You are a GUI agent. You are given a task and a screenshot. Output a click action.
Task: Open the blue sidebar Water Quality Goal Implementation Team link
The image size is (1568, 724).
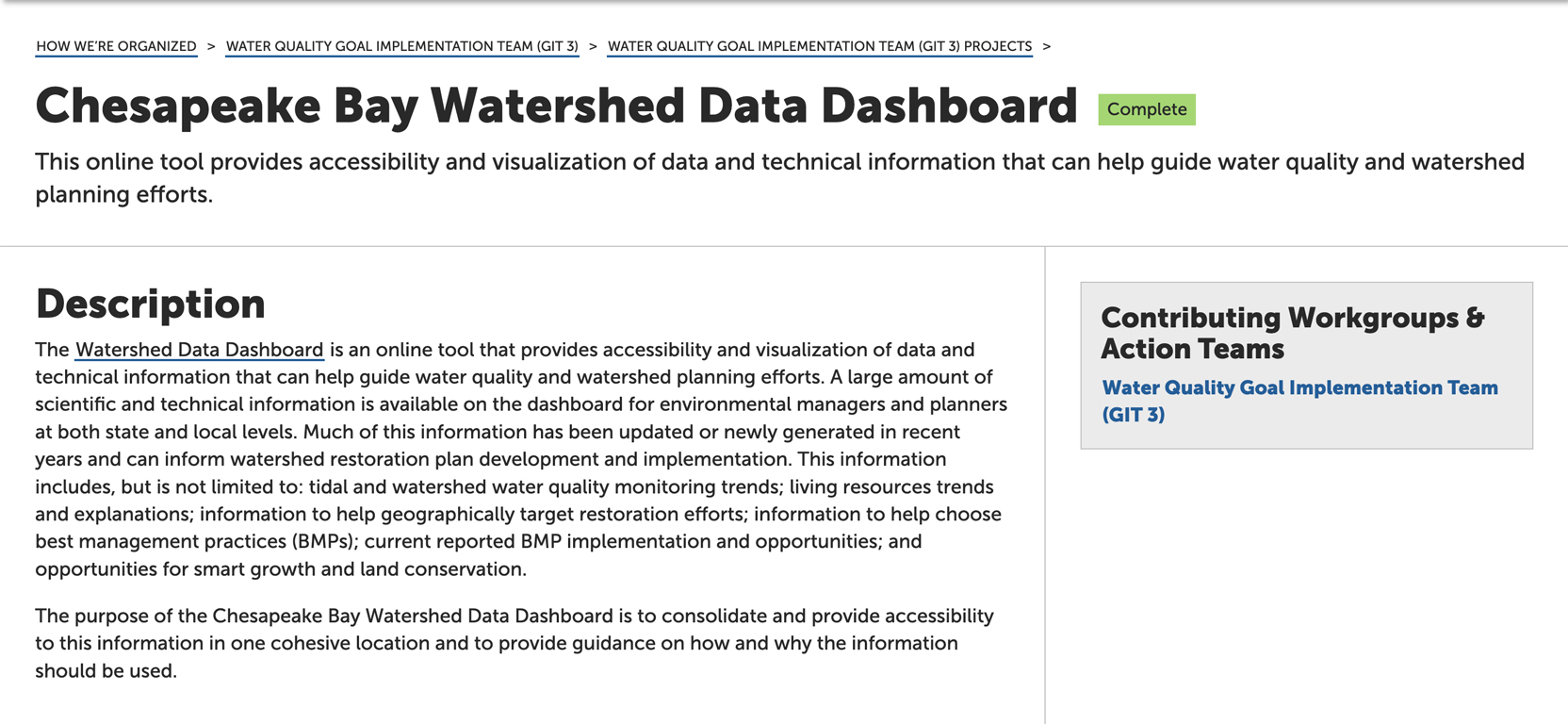1298,388
